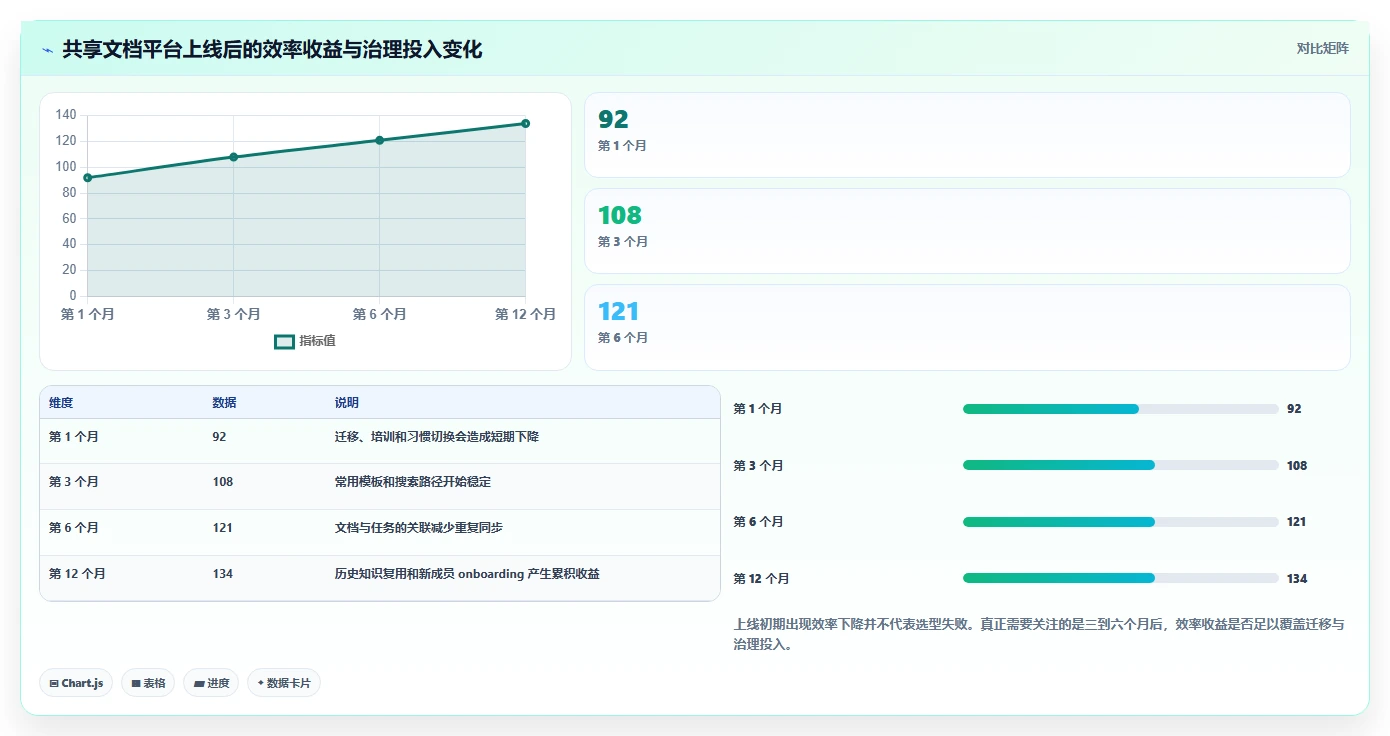Click the table value 92
This screenshot has width=1390, height=736.
219,437
